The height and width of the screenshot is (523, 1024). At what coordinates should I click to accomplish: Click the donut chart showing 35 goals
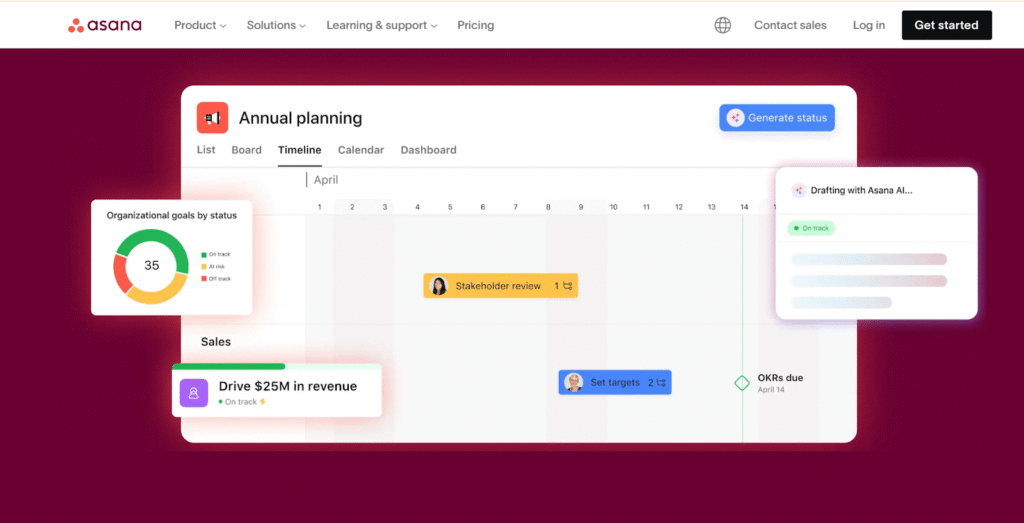pyautogui.click(x=151, y=266)
